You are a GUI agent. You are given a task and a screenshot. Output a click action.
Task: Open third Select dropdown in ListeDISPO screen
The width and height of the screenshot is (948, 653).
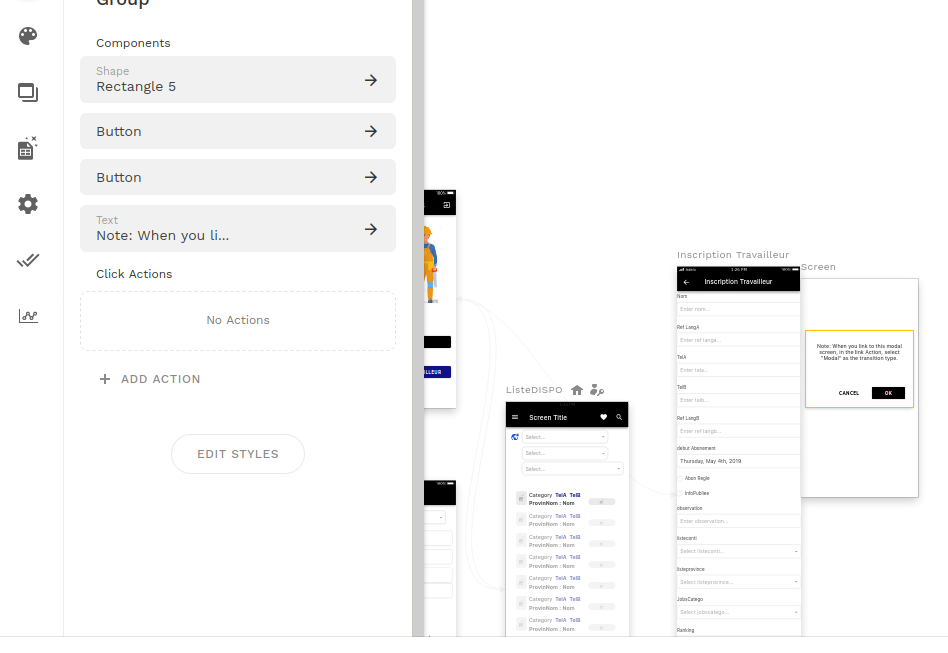[573, 469]
